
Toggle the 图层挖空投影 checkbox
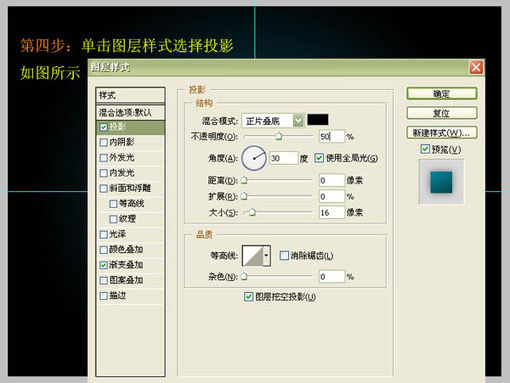click(248, 296)
